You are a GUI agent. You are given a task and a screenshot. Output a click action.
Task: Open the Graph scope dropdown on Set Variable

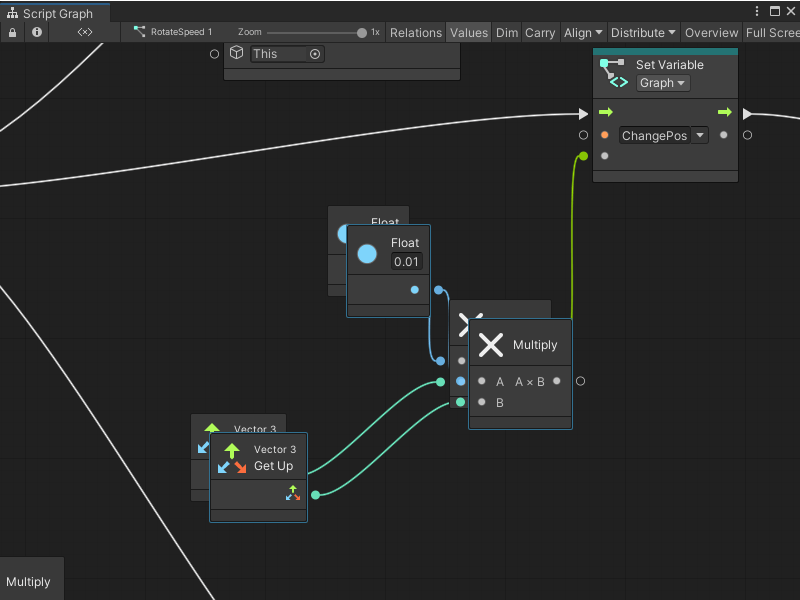(662, 83)
